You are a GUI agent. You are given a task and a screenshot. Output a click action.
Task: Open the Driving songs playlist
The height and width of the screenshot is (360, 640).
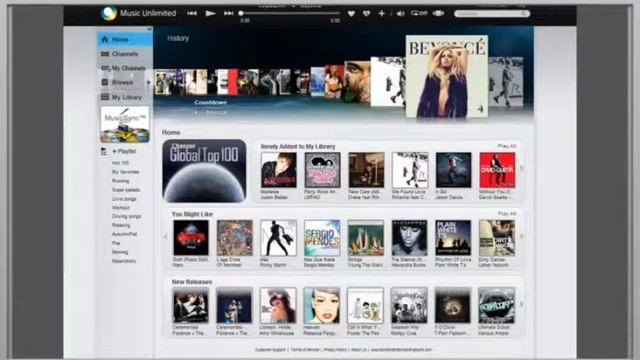[127, 216]
